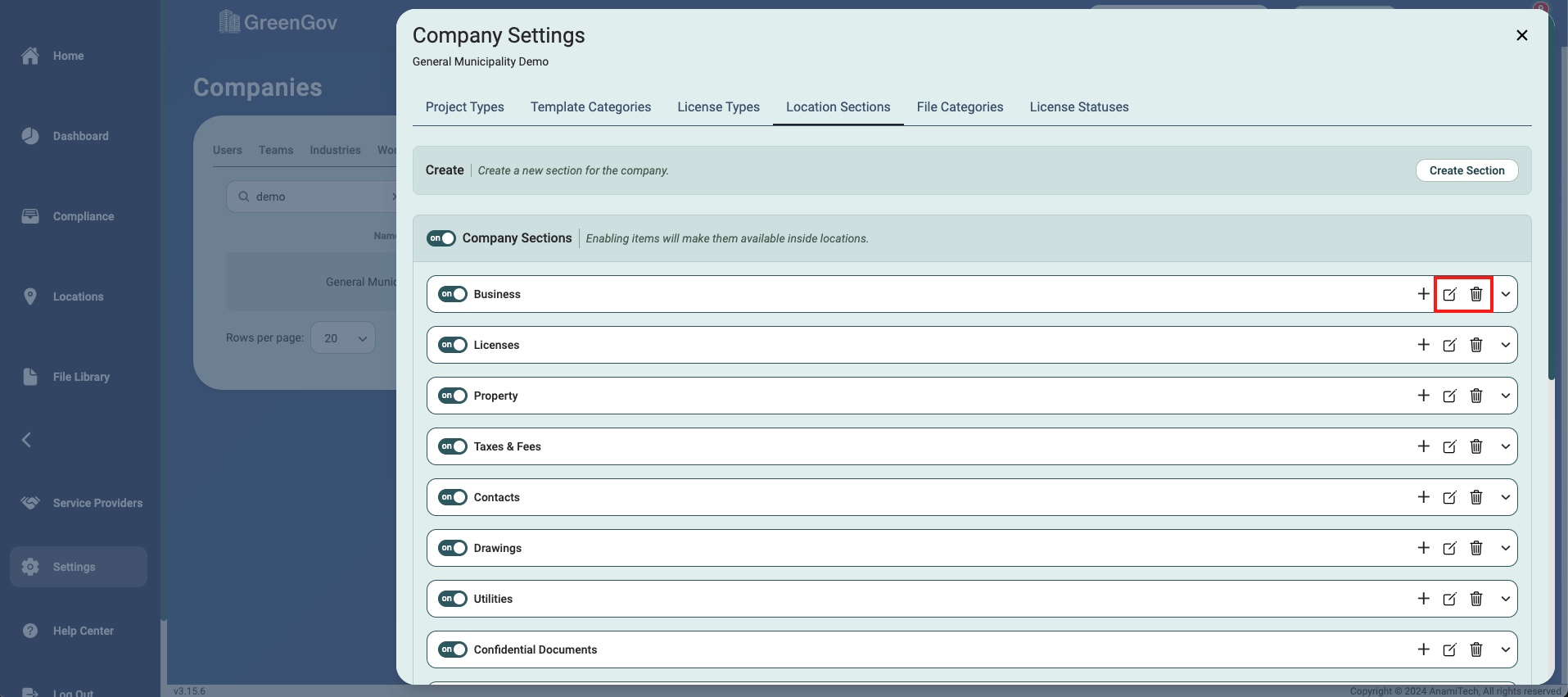This screenshot has width=1568, height=697.
Task: Delete the Licenses section via trash icon
Action: click(1476, 345)
